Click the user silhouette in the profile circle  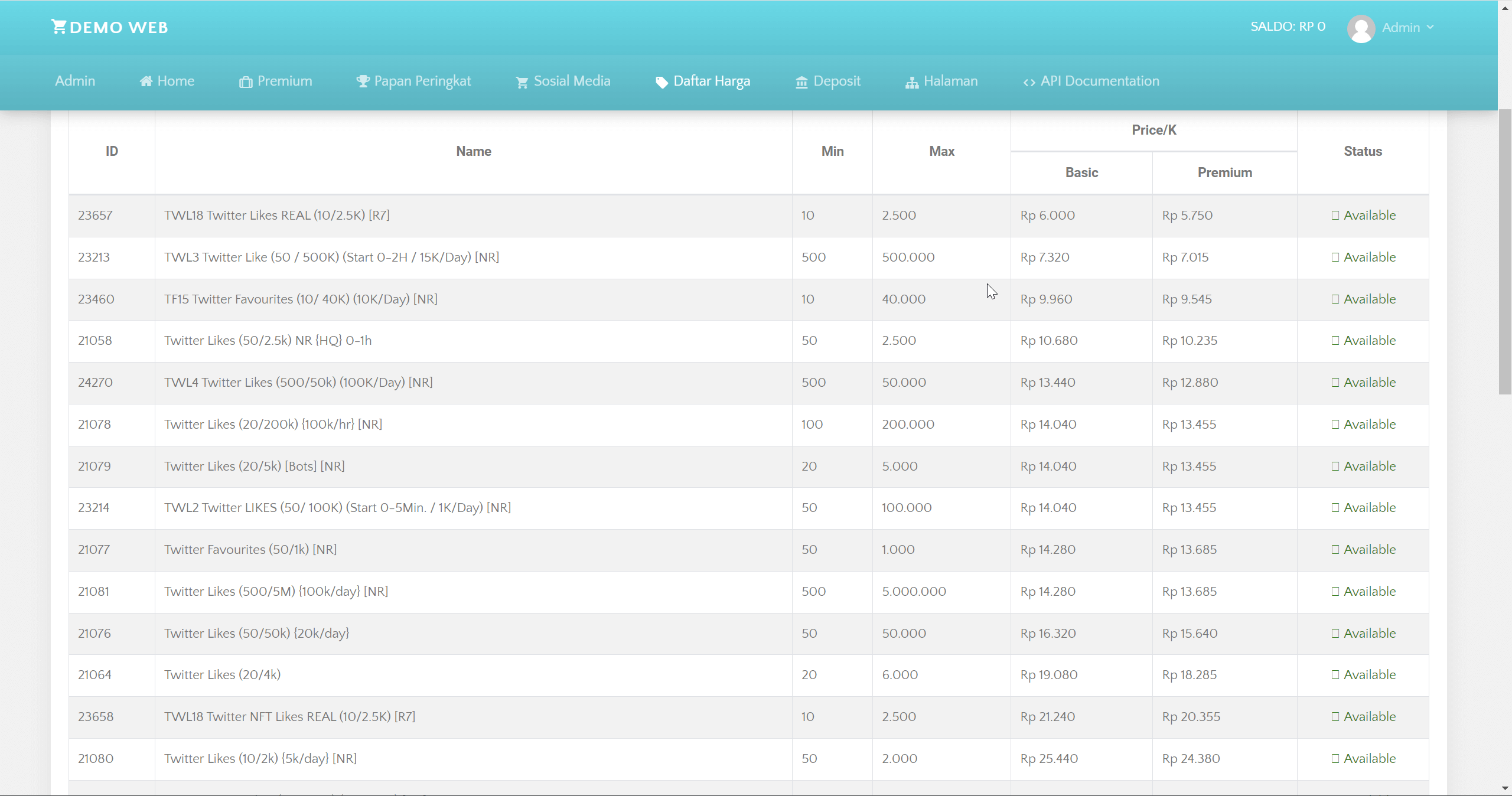click(1361, 28)
